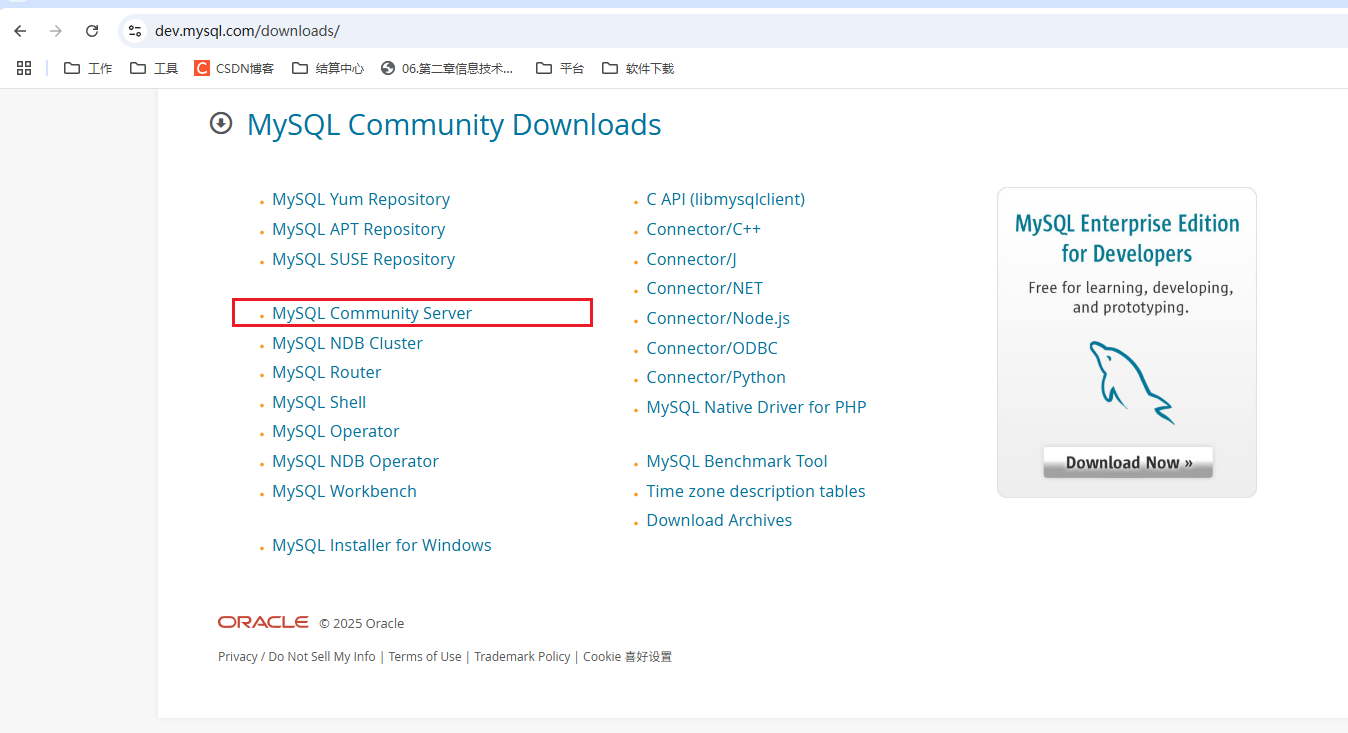Open the 结算中心 bookmarks folder
Image resolution: width=1348 pixels, height=733 pixels.
click(328, 68)
